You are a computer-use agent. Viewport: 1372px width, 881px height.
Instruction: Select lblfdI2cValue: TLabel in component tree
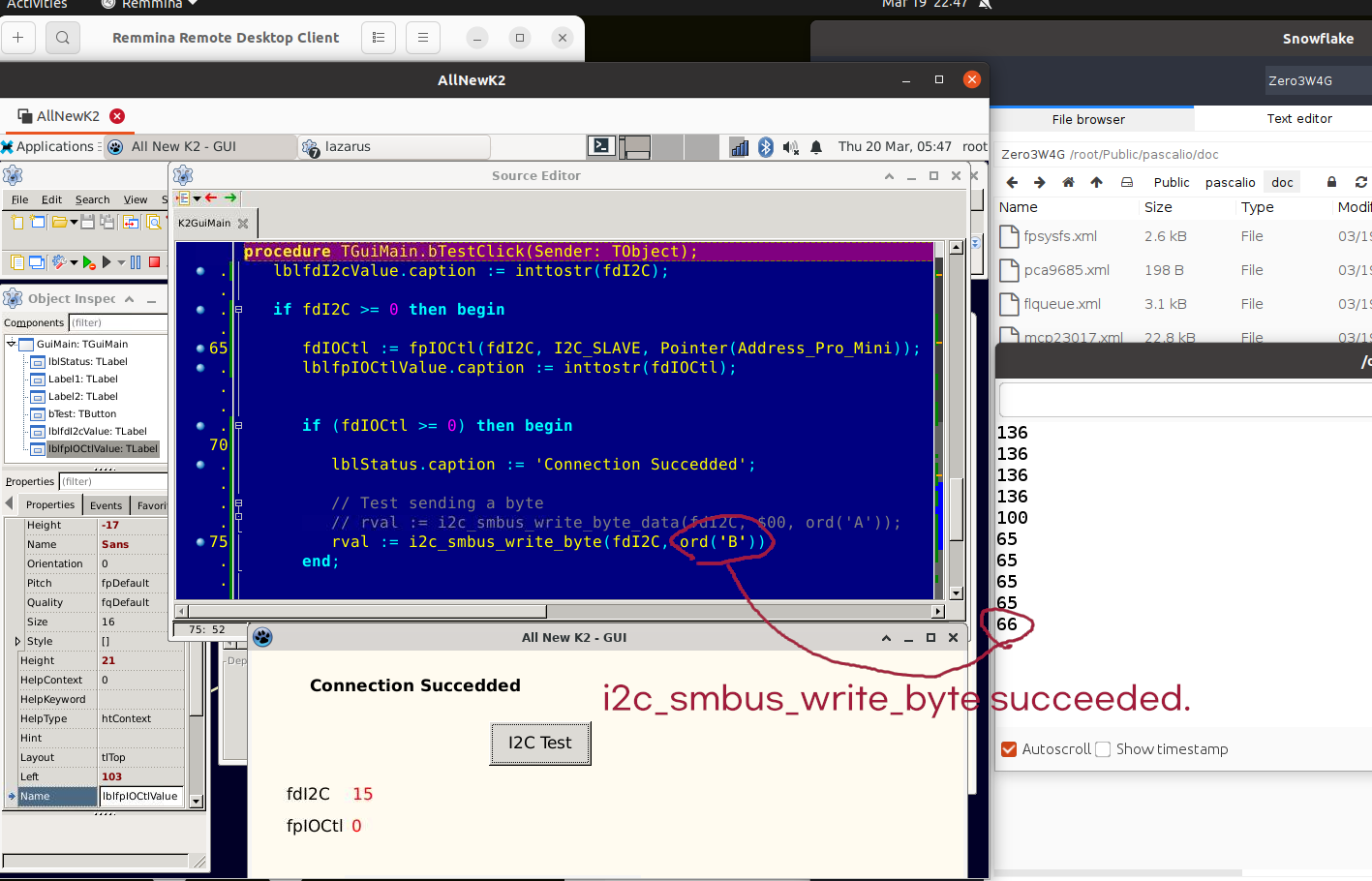tap(98, 431)
